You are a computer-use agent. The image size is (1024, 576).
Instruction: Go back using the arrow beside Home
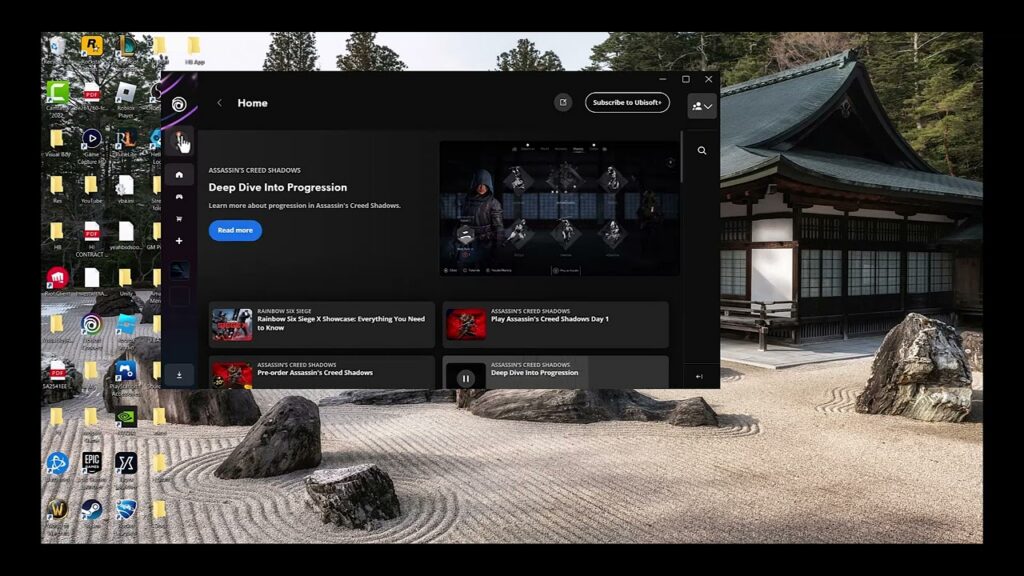click(x=219, y=103)
